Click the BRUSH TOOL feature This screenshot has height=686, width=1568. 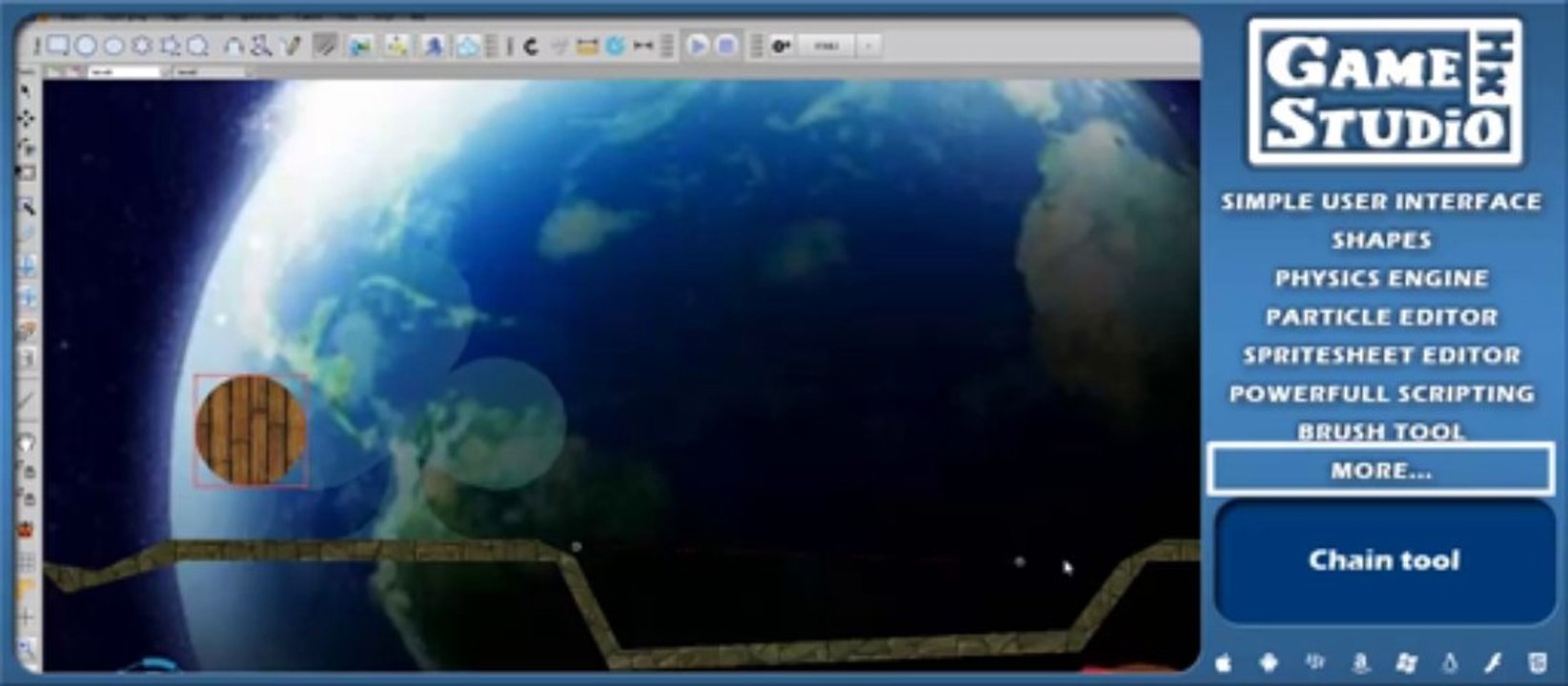[1380, 432]
